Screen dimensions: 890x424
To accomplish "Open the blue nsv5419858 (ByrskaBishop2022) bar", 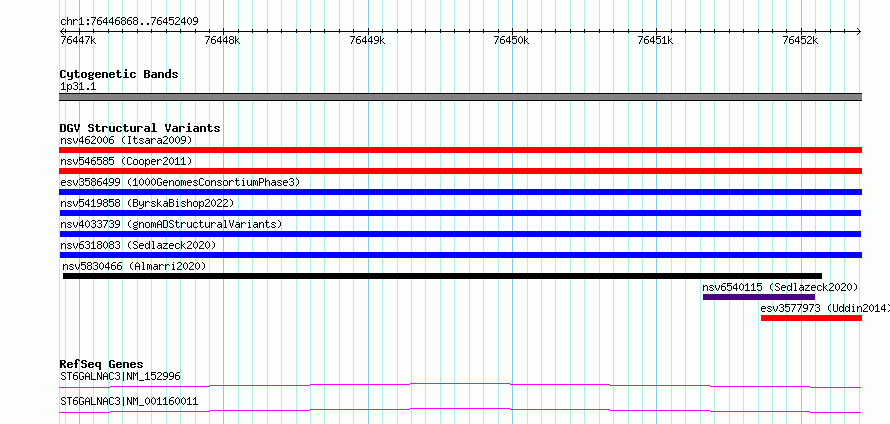I will click(x=460, y=213).
